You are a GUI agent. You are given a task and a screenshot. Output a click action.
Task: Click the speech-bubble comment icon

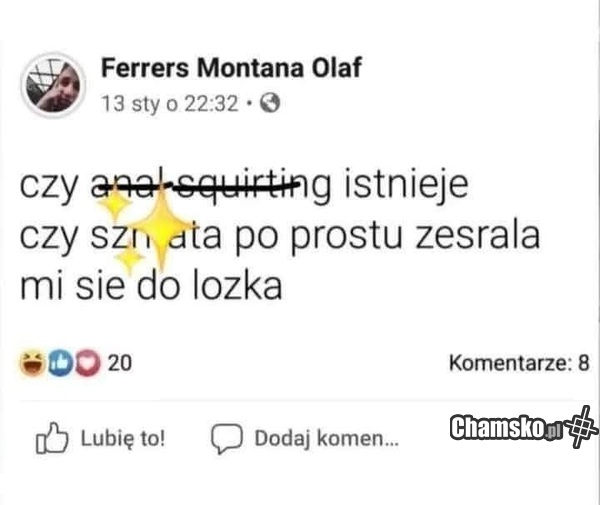[x=227, y=438]
